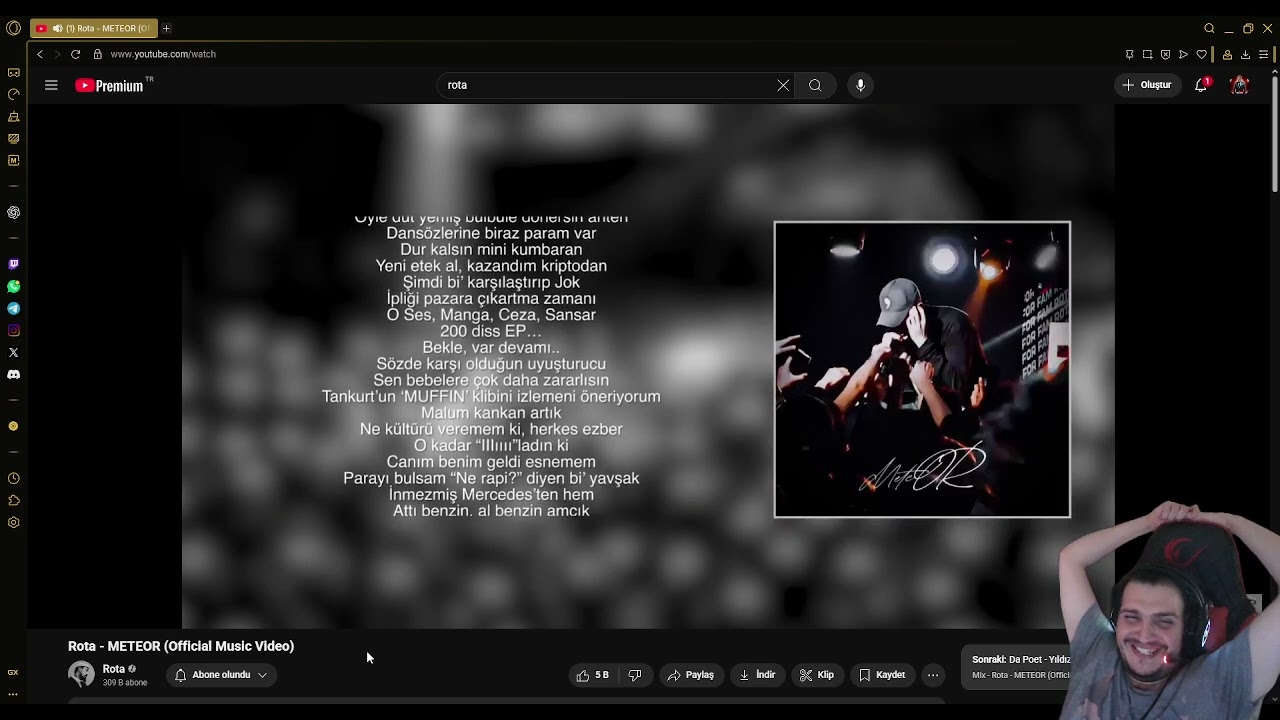Screen dimensions: 1280x720
Task: Open Instagram in the sidebar
Action: 13,330
